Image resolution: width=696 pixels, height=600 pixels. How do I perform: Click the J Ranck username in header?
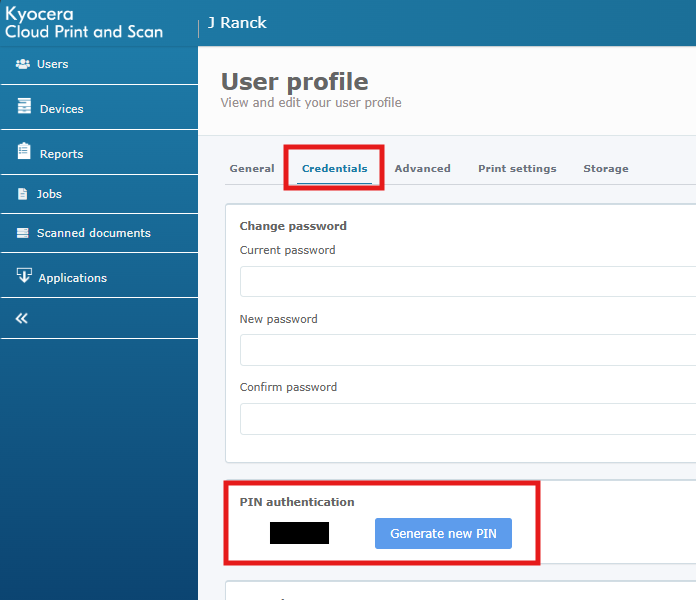pos(237,22)
